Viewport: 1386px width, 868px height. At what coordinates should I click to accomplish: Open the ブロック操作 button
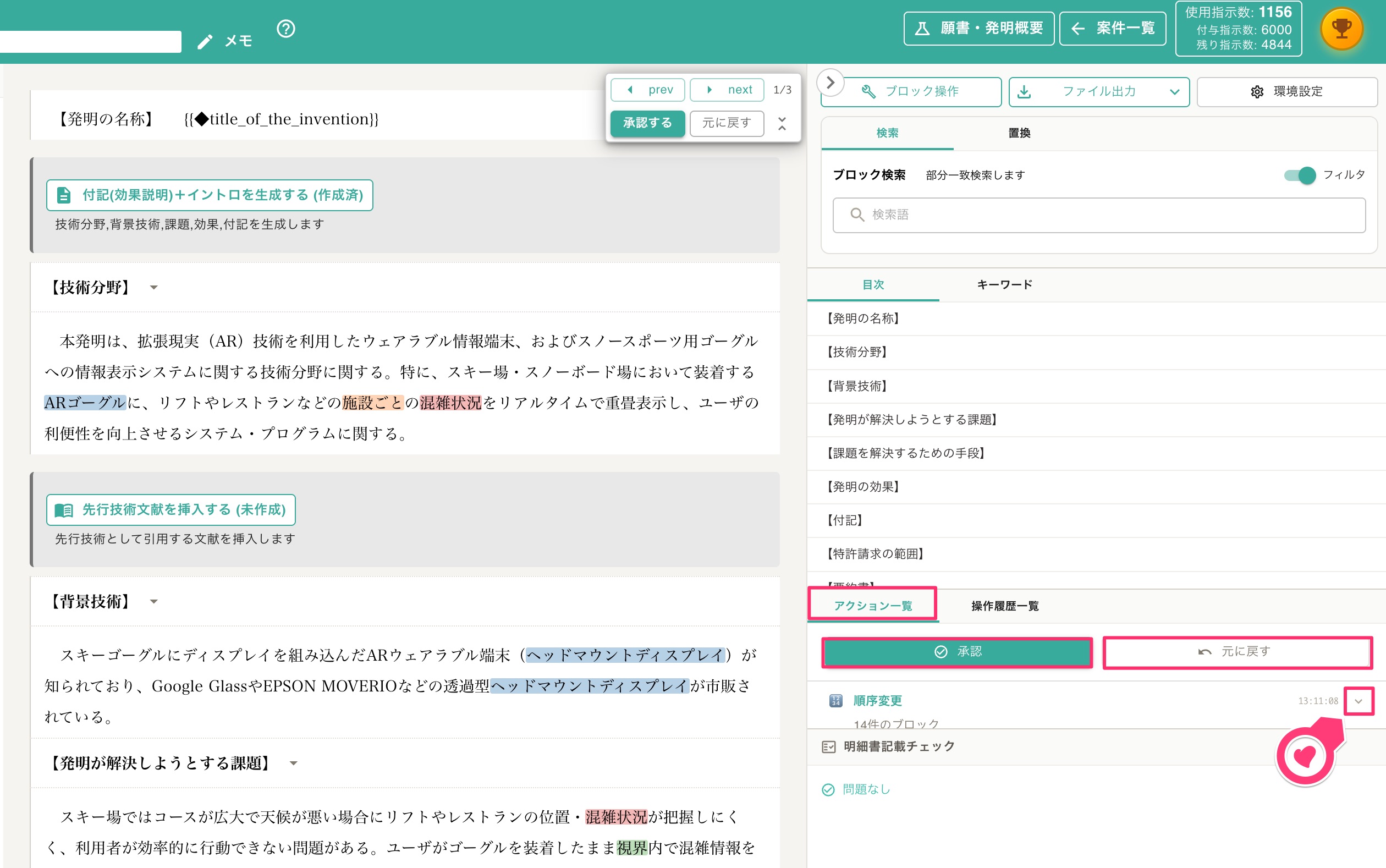coord(911,92)
